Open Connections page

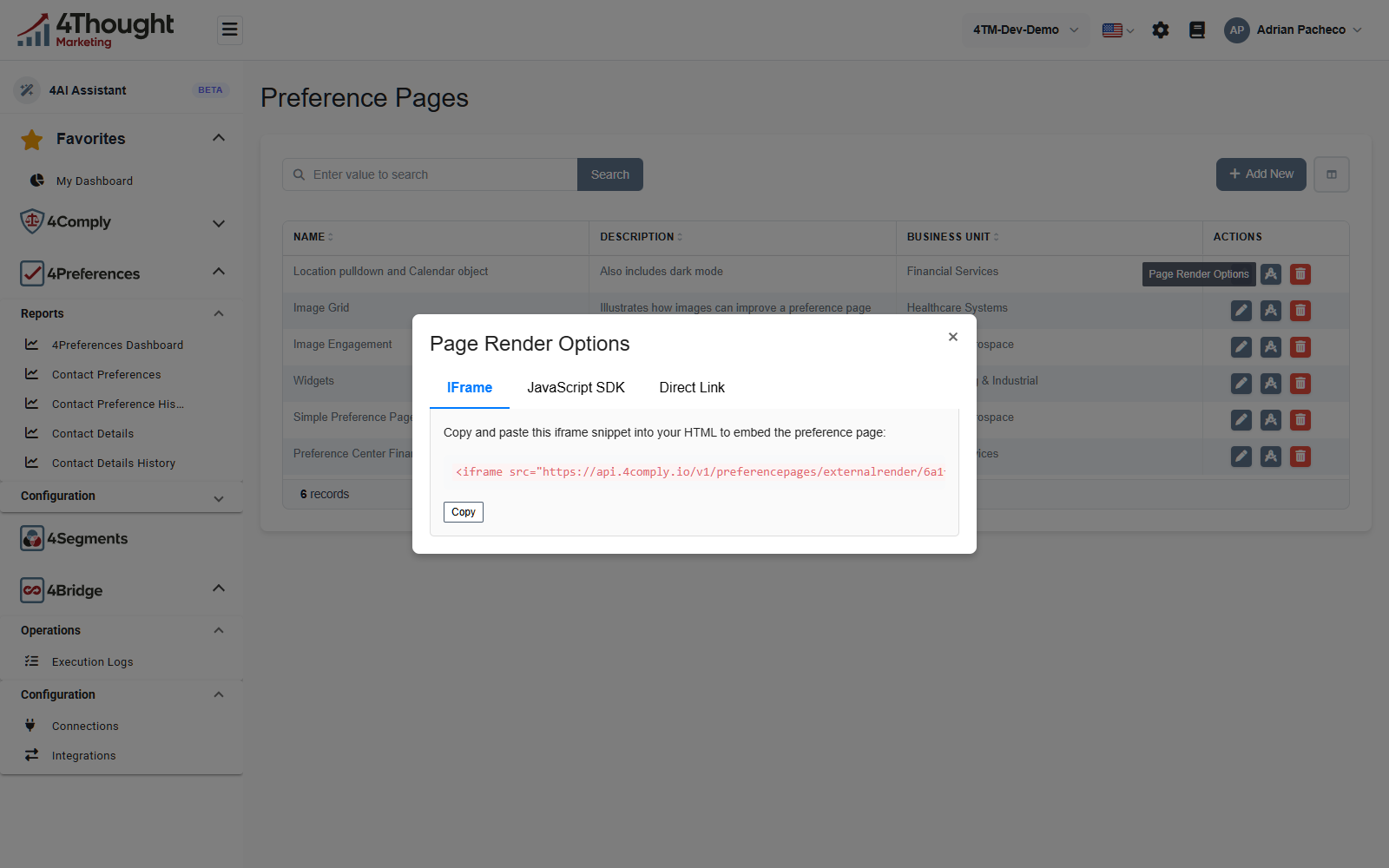[x=85, y=726]
